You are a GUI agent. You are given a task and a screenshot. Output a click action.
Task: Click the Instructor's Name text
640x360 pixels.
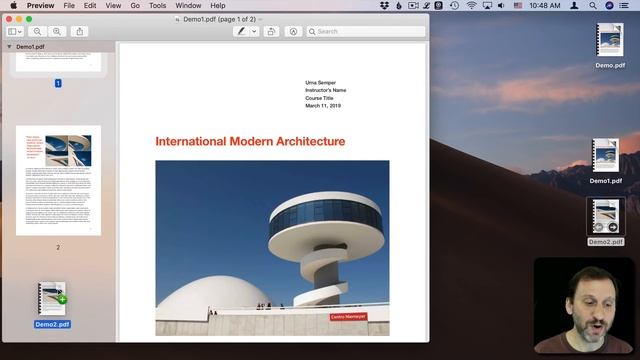click(x=325, y=90)
